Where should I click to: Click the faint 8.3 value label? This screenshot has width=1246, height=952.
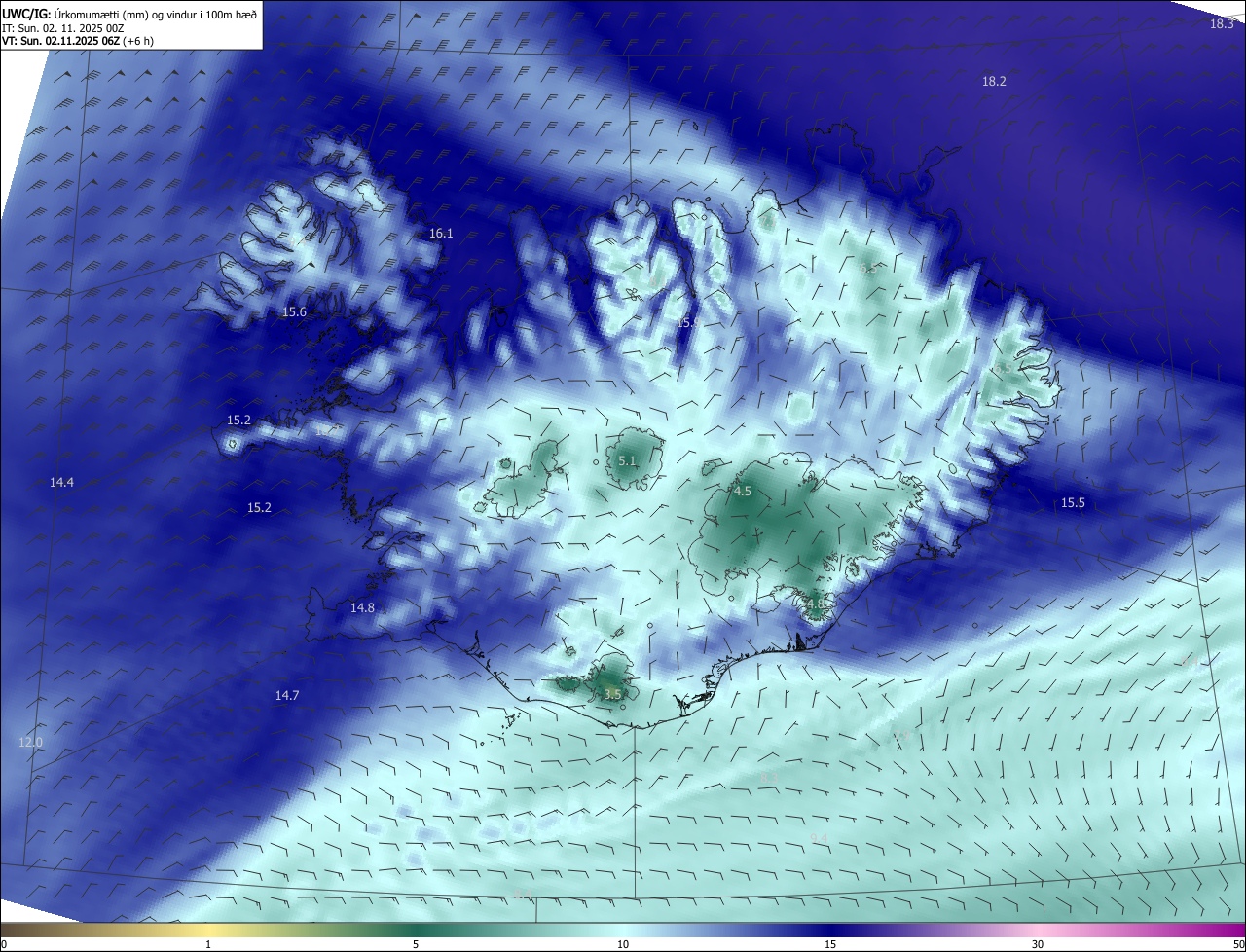click(768, 777)
